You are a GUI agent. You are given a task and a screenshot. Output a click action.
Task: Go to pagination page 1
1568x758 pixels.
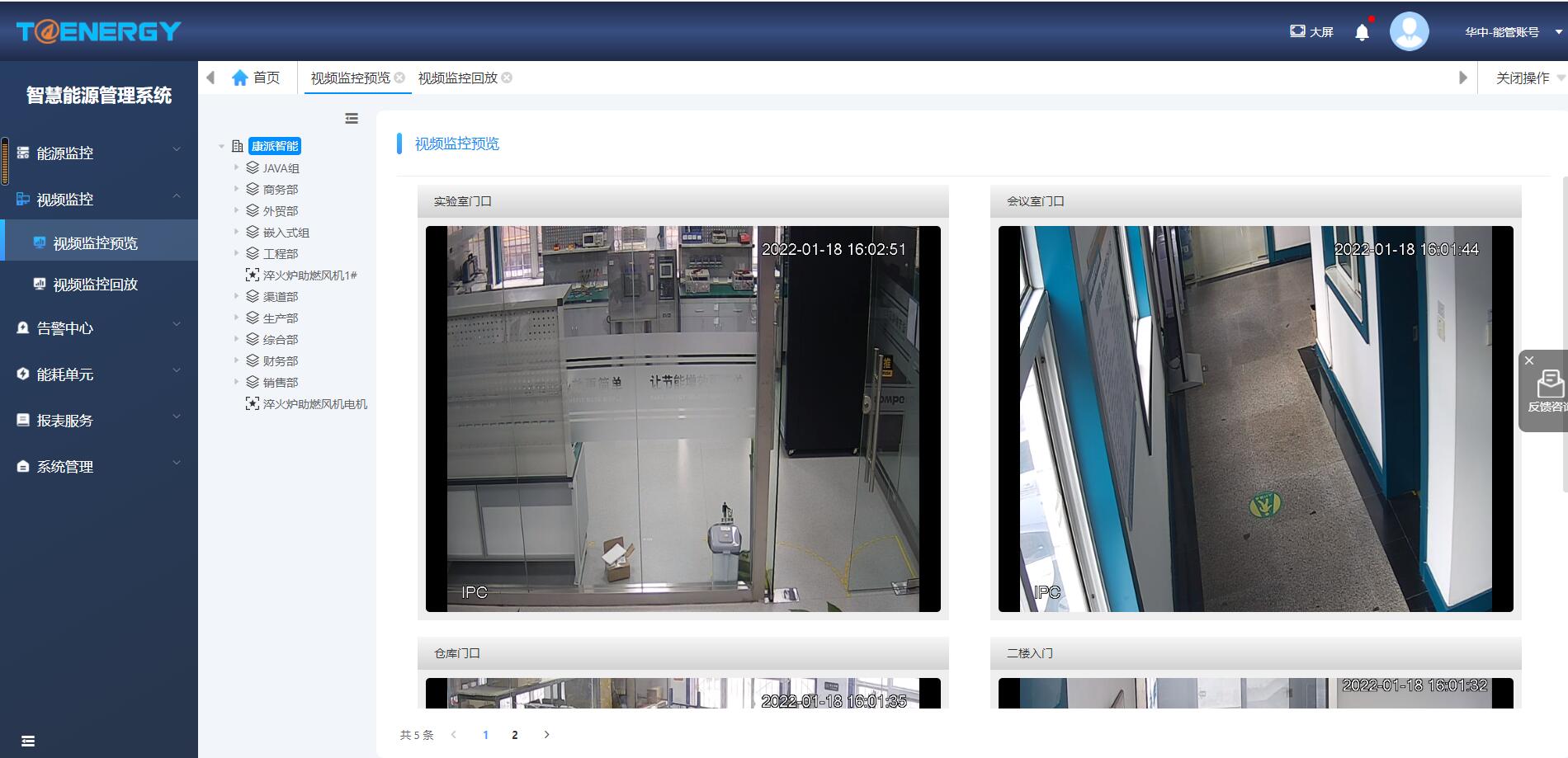click(485, 735)
